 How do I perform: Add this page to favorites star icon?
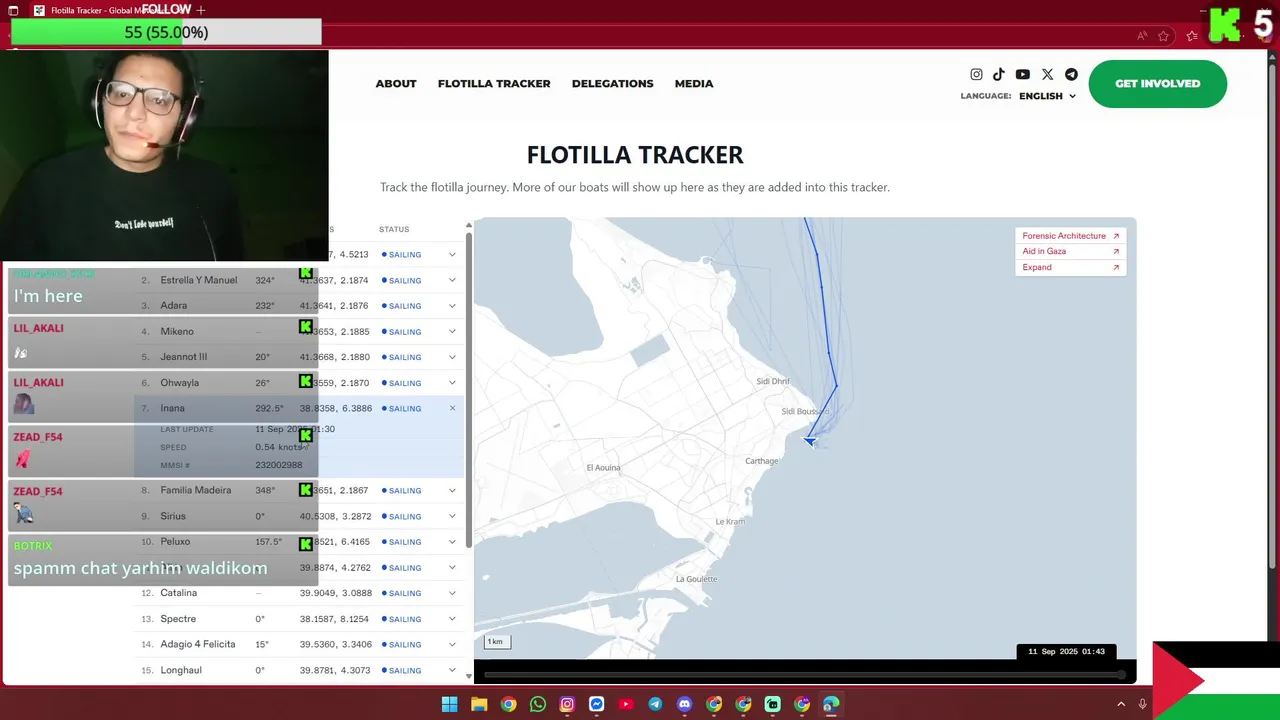pos(1164,36)
